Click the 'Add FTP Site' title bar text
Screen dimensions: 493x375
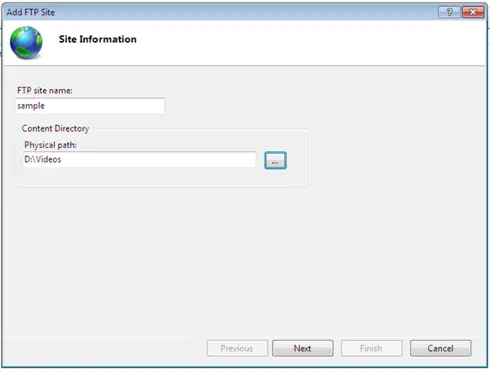(x=31, y=12)
